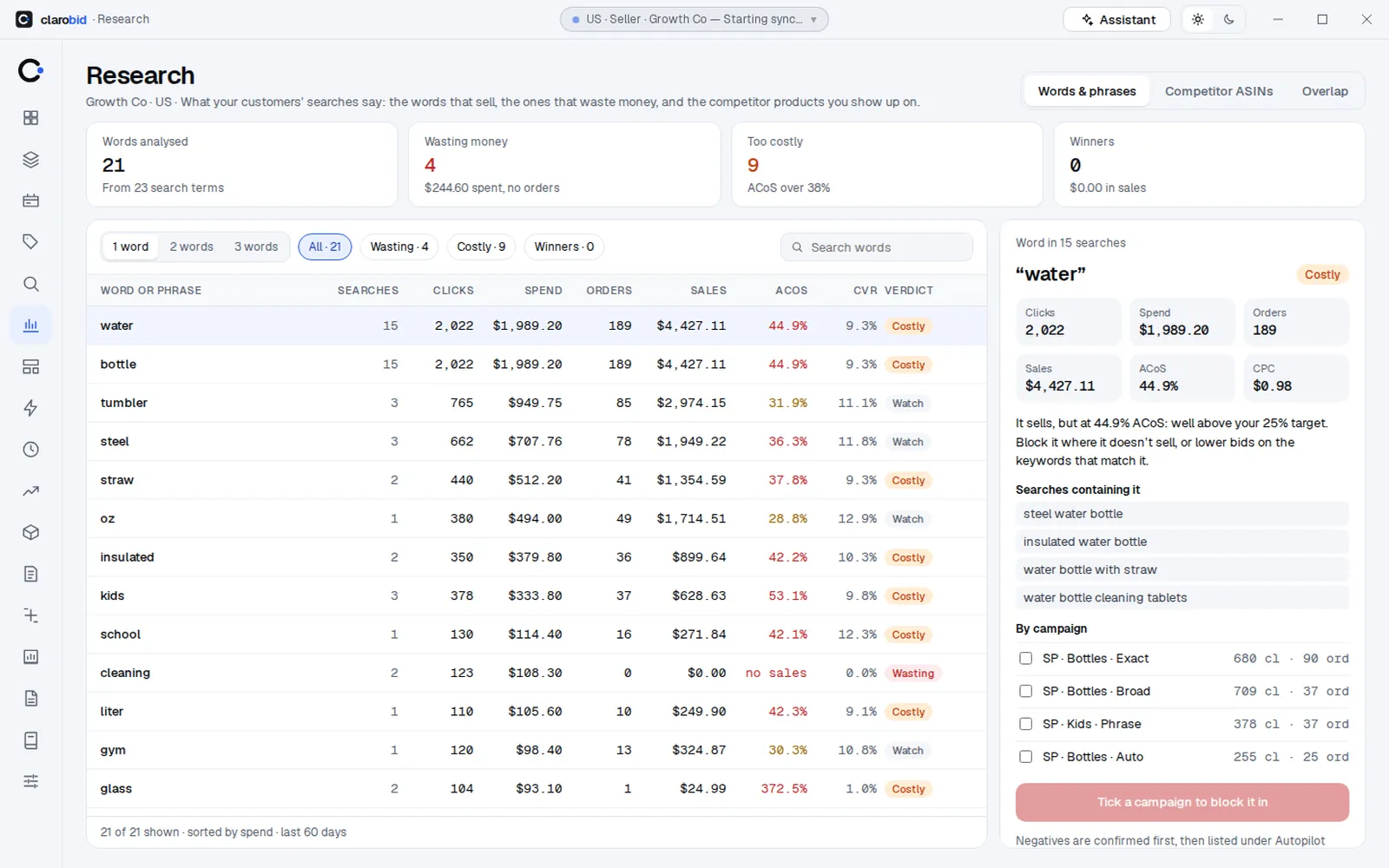Open the magnifier search icon in sidebar
The width and height of the screenshot is (1389, 868).
(30, 284)
